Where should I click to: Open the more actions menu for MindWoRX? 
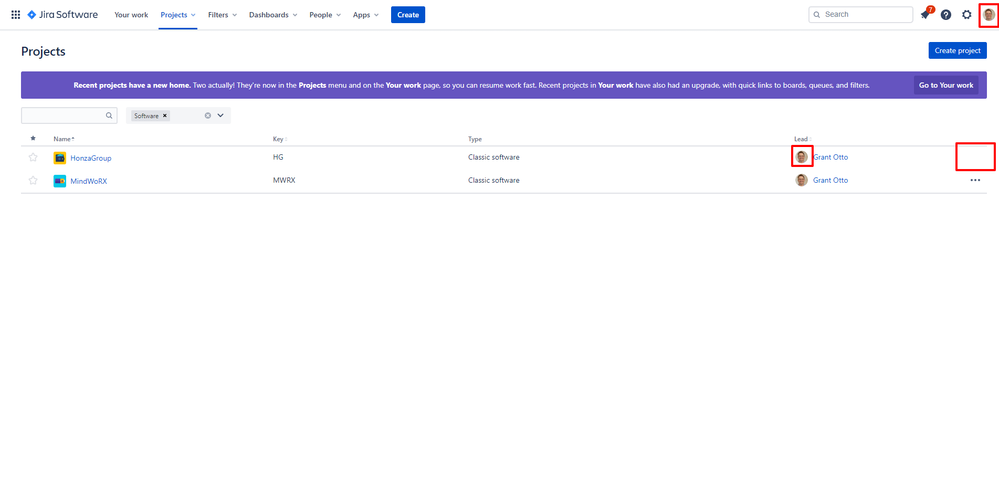click(x=975, y=180)
